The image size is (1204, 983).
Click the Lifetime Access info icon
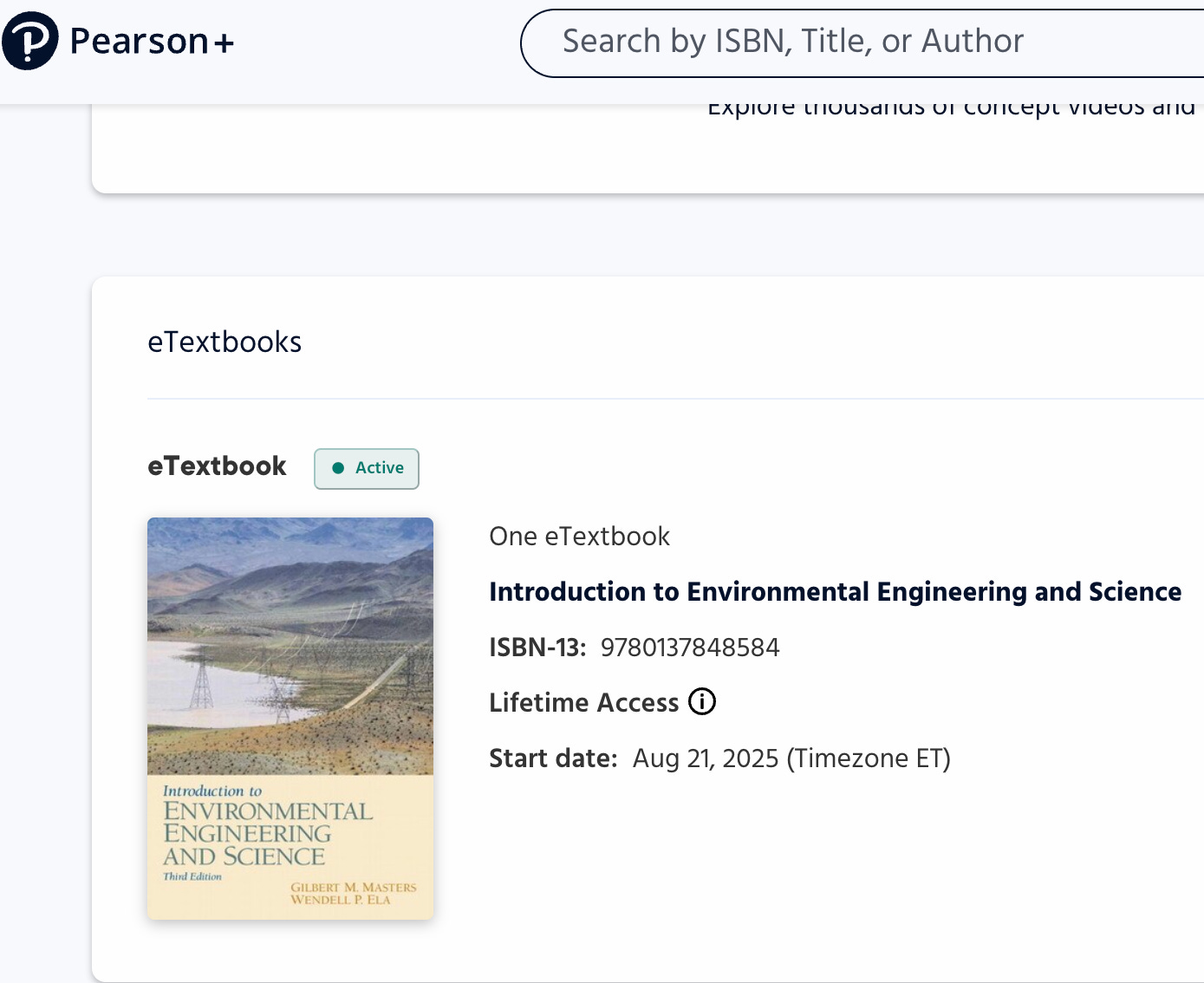702,701
